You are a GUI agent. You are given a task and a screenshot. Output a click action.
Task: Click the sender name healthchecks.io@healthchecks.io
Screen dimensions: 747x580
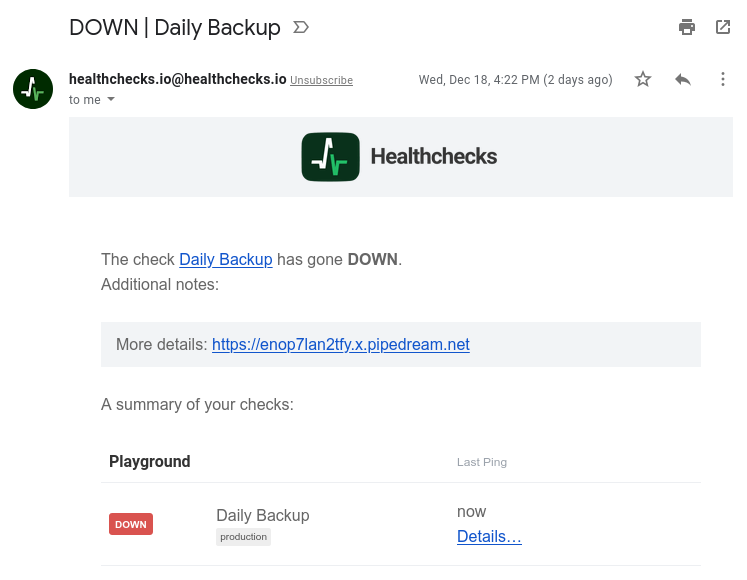pos(178,79)
